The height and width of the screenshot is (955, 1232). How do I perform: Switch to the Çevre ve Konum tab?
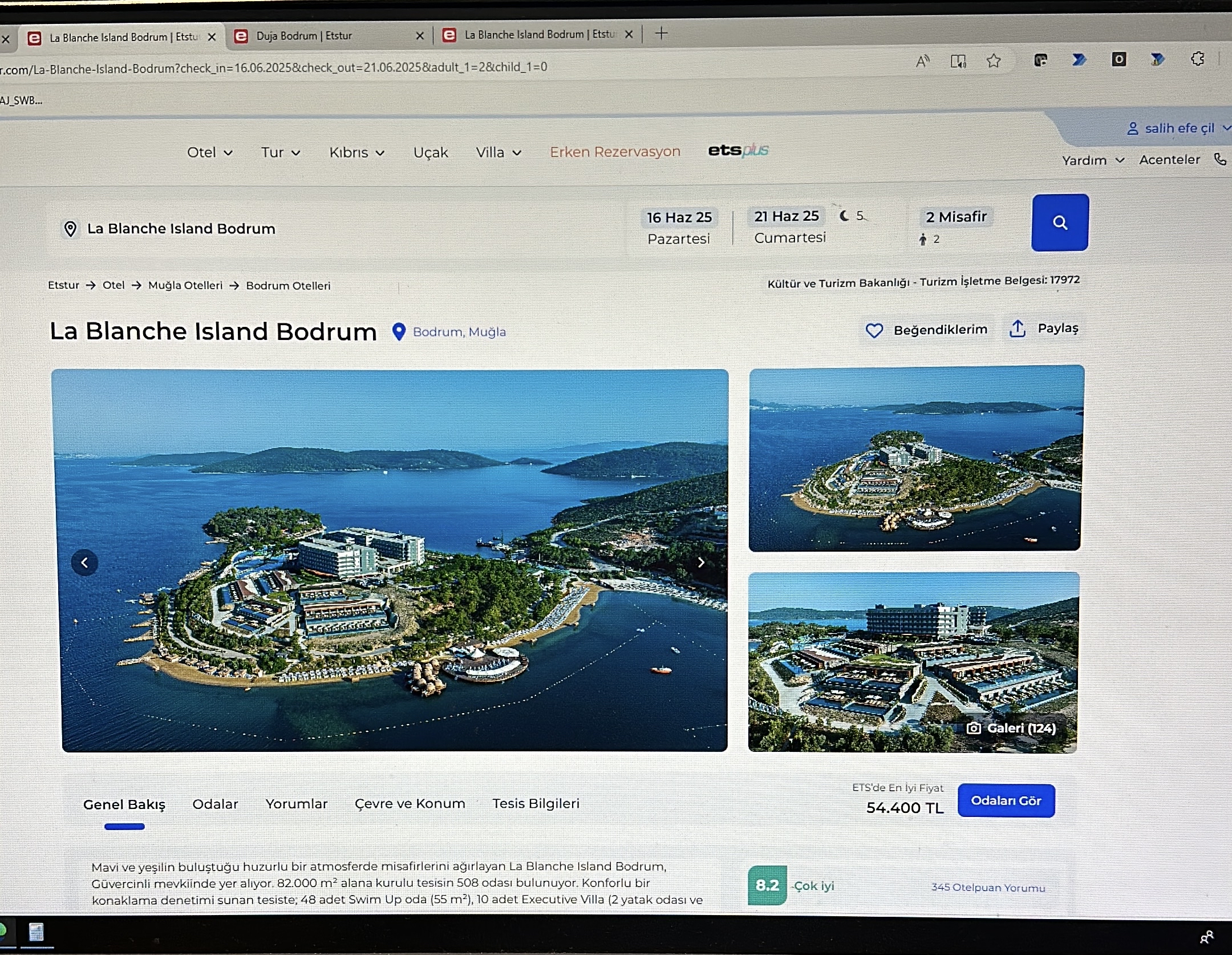point(410,803)
